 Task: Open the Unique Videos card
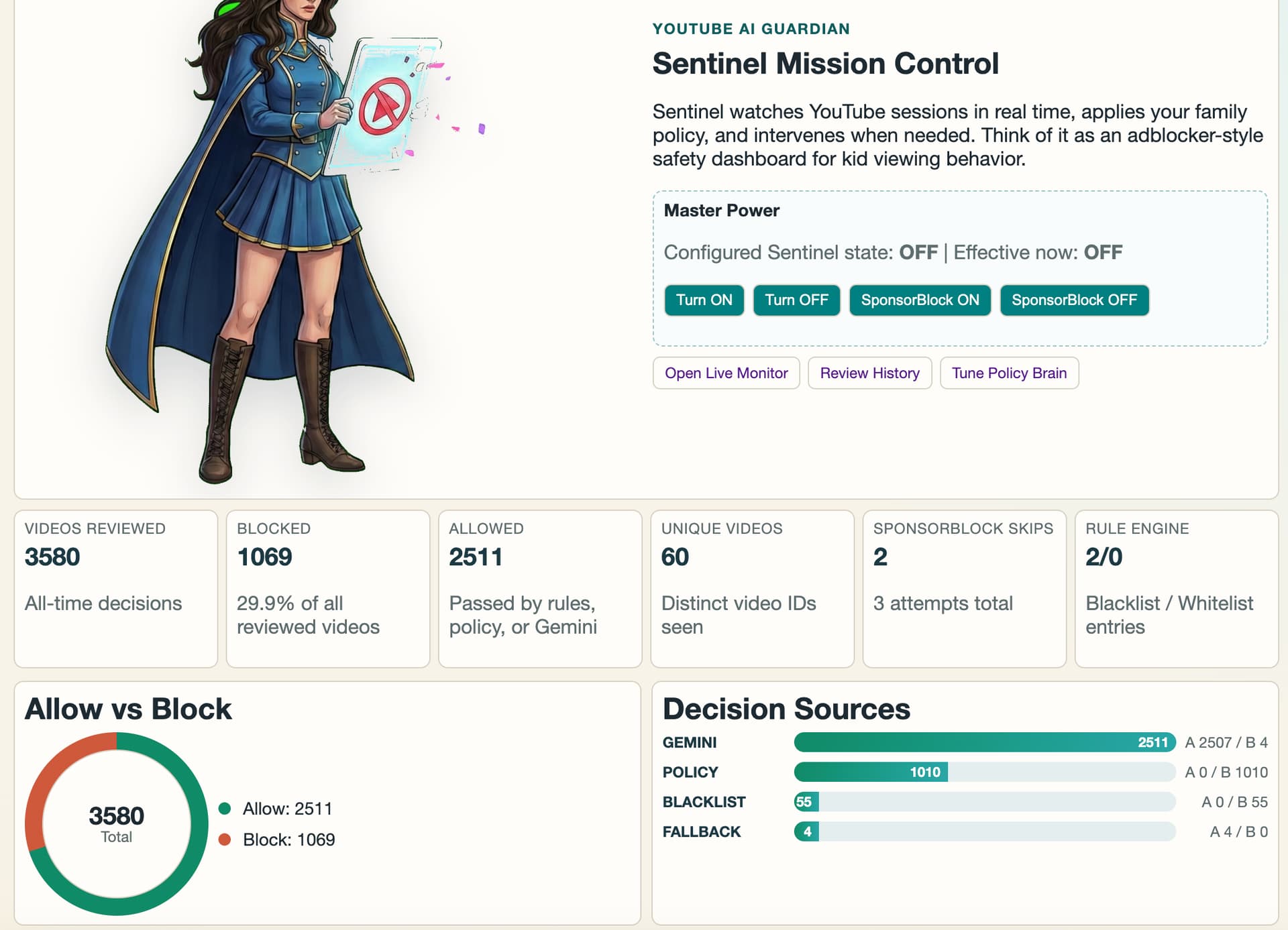click(x=752, y=588)
